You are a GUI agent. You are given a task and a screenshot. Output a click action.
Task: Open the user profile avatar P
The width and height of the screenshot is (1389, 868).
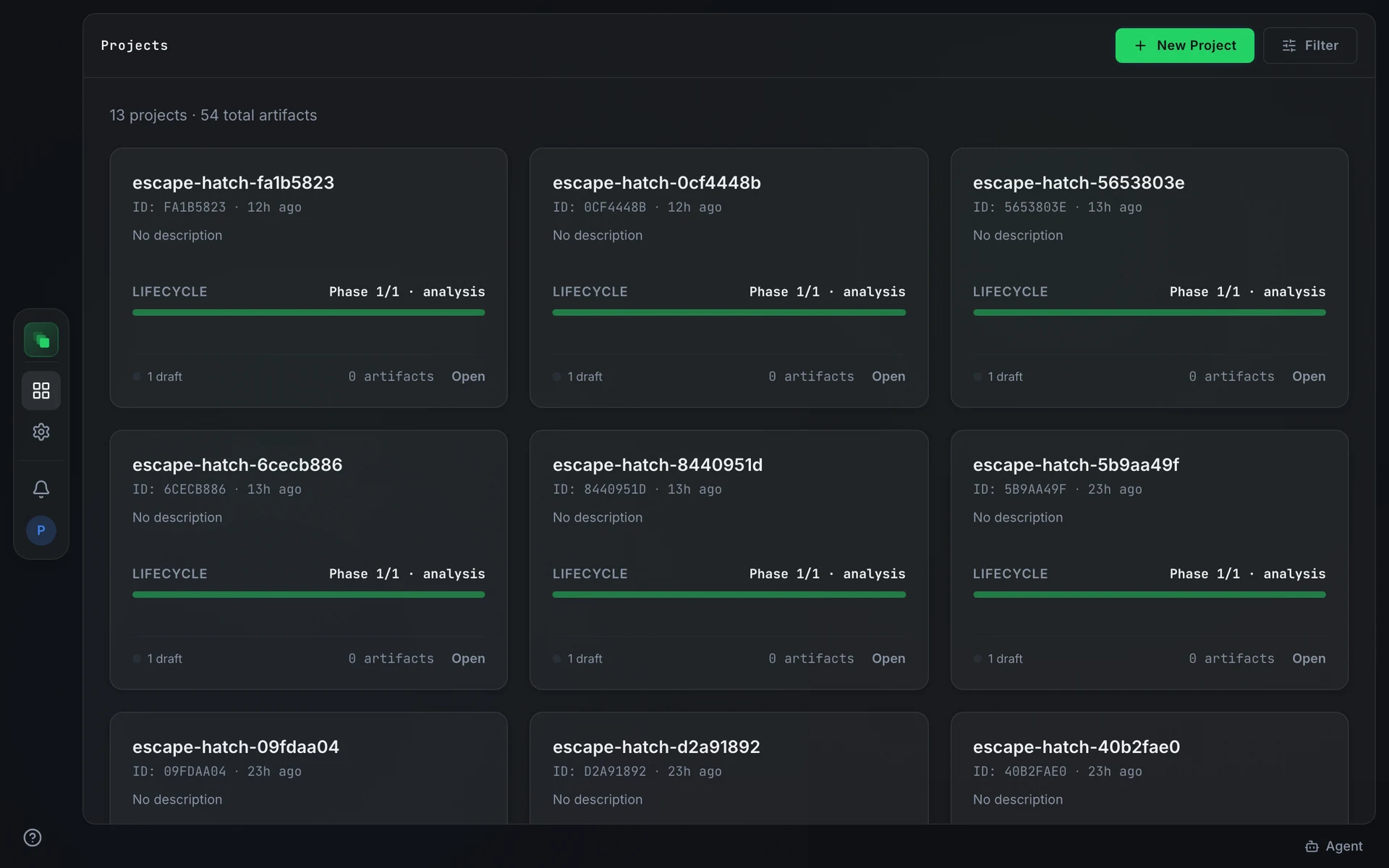coord(41,530)
